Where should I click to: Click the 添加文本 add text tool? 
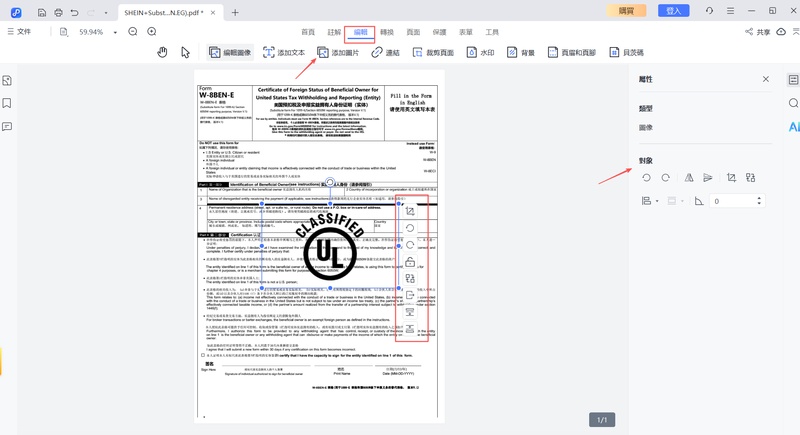coord(284,52)
